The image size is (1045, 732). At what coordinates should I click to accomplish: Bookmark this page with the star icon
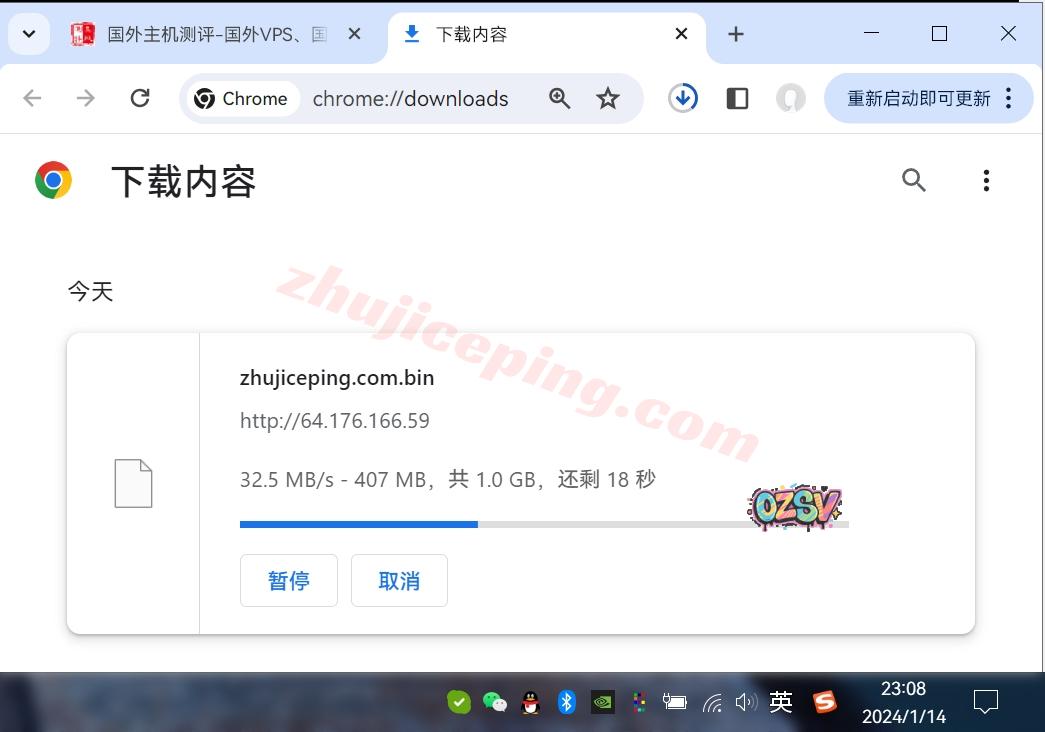click(608, 98)
